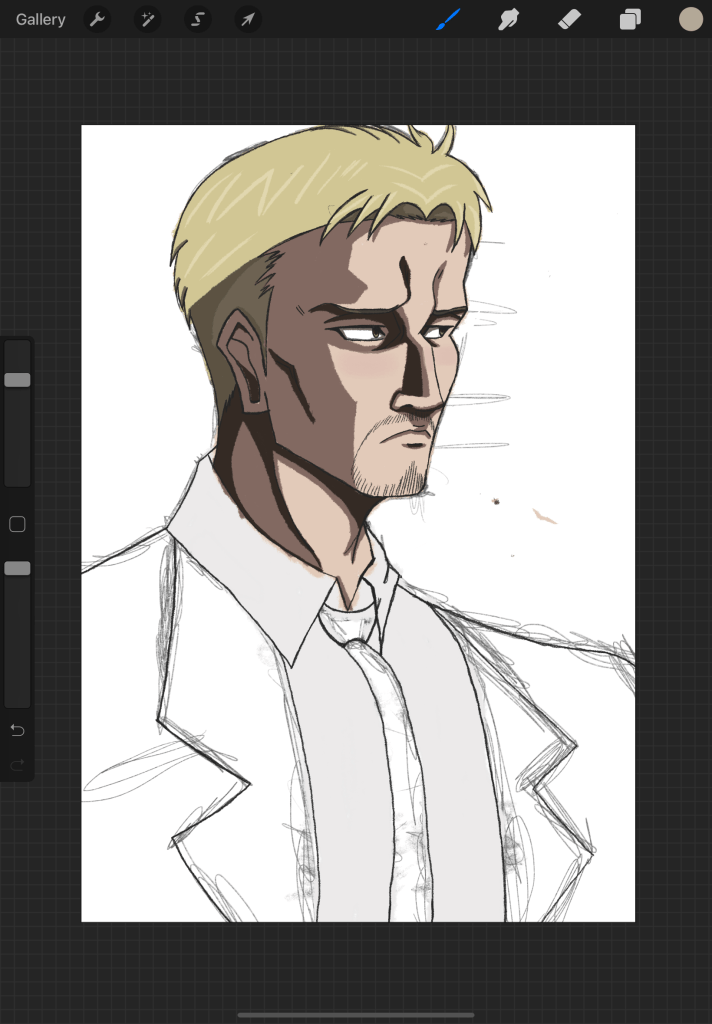The height and width of the screenshot is (1024, 712).
Task: Undo the last stroke
Action: tap(18, 730)
